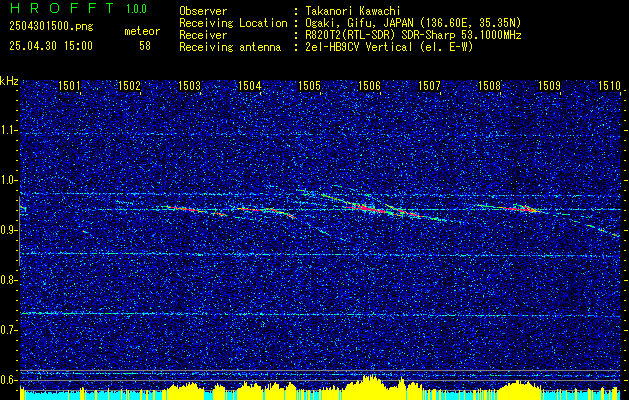Click the Receiver label
The image size is (629, 400).
tap(203, 35)
